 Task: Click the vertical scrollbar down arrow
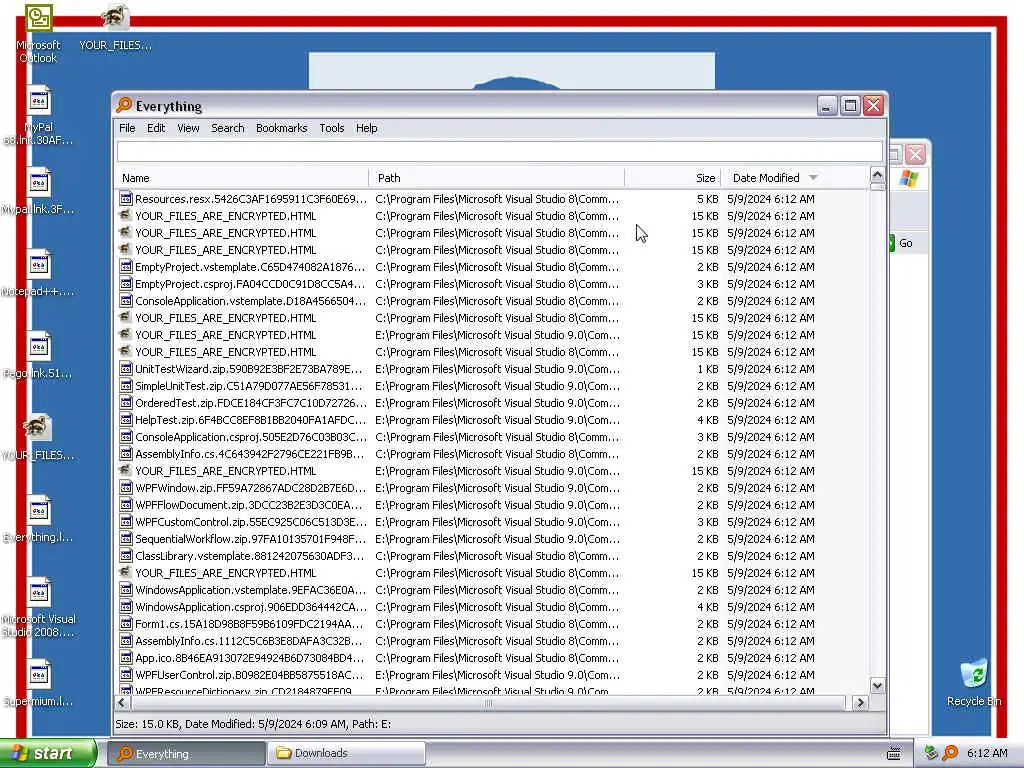(x=877, y=686)
